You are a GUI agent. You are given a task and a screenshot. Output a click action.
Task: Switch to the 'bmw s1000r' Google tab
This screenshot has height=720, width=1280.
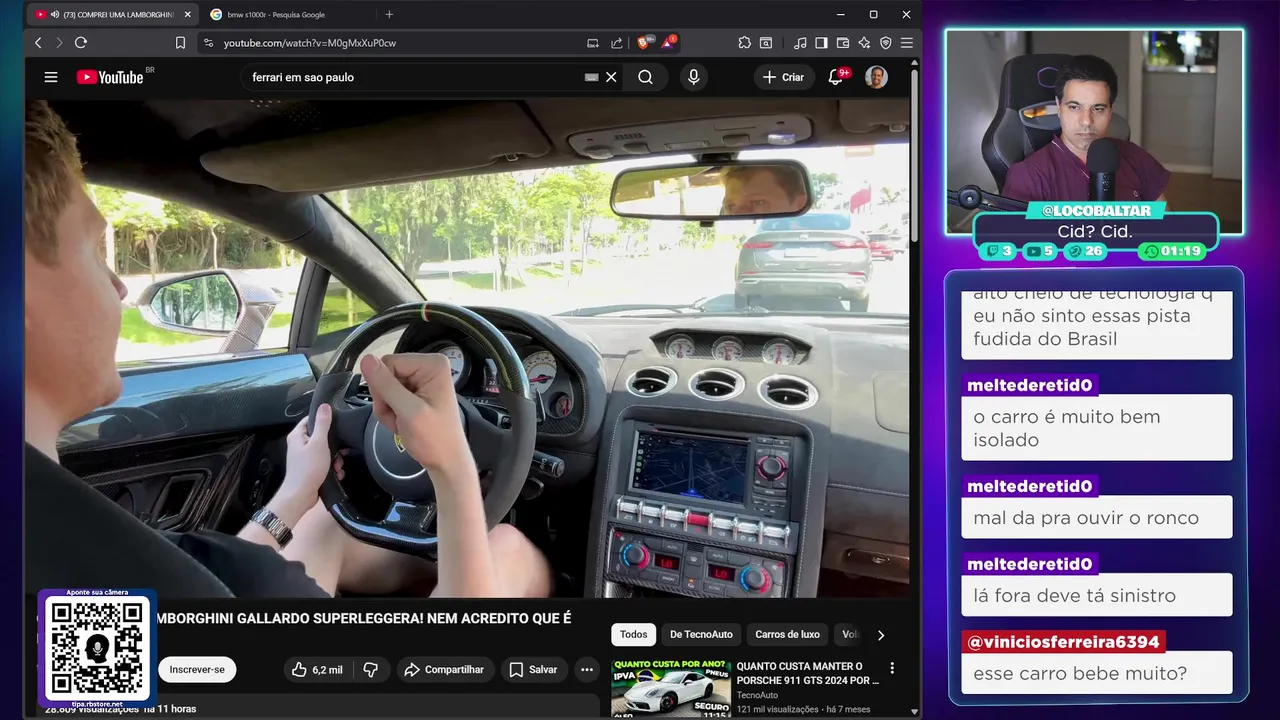point(275,15)
